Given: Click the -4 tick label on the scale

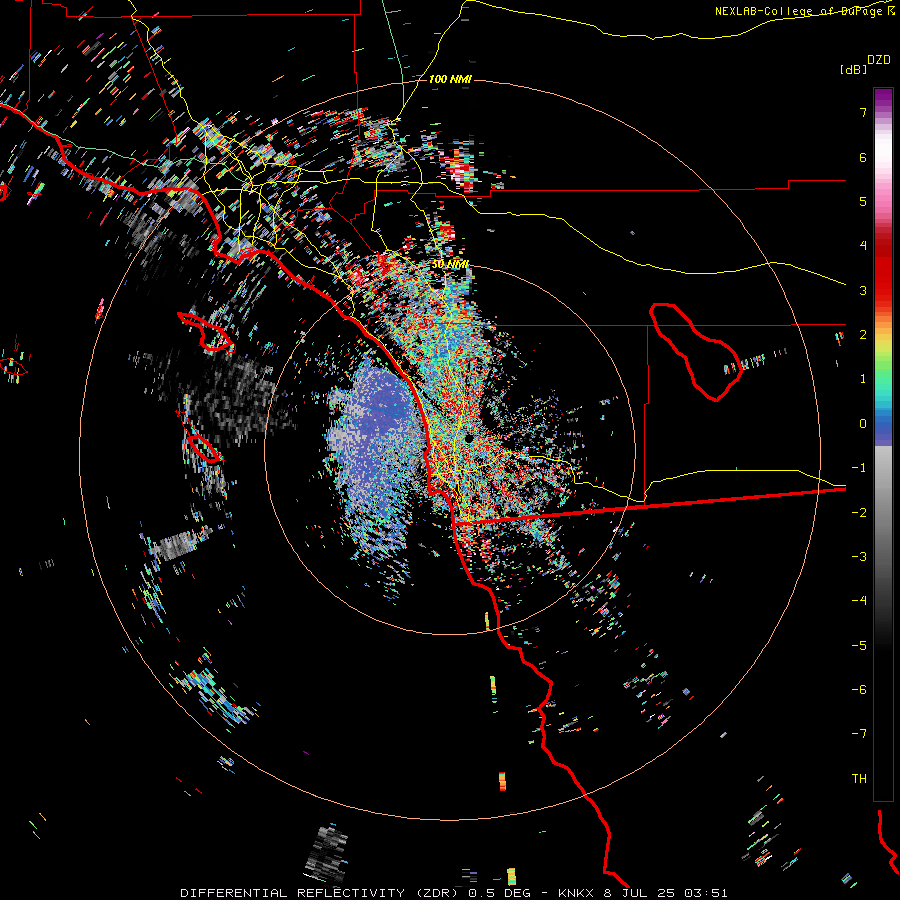Looking at the screenshot, I should tap(859, 601).
